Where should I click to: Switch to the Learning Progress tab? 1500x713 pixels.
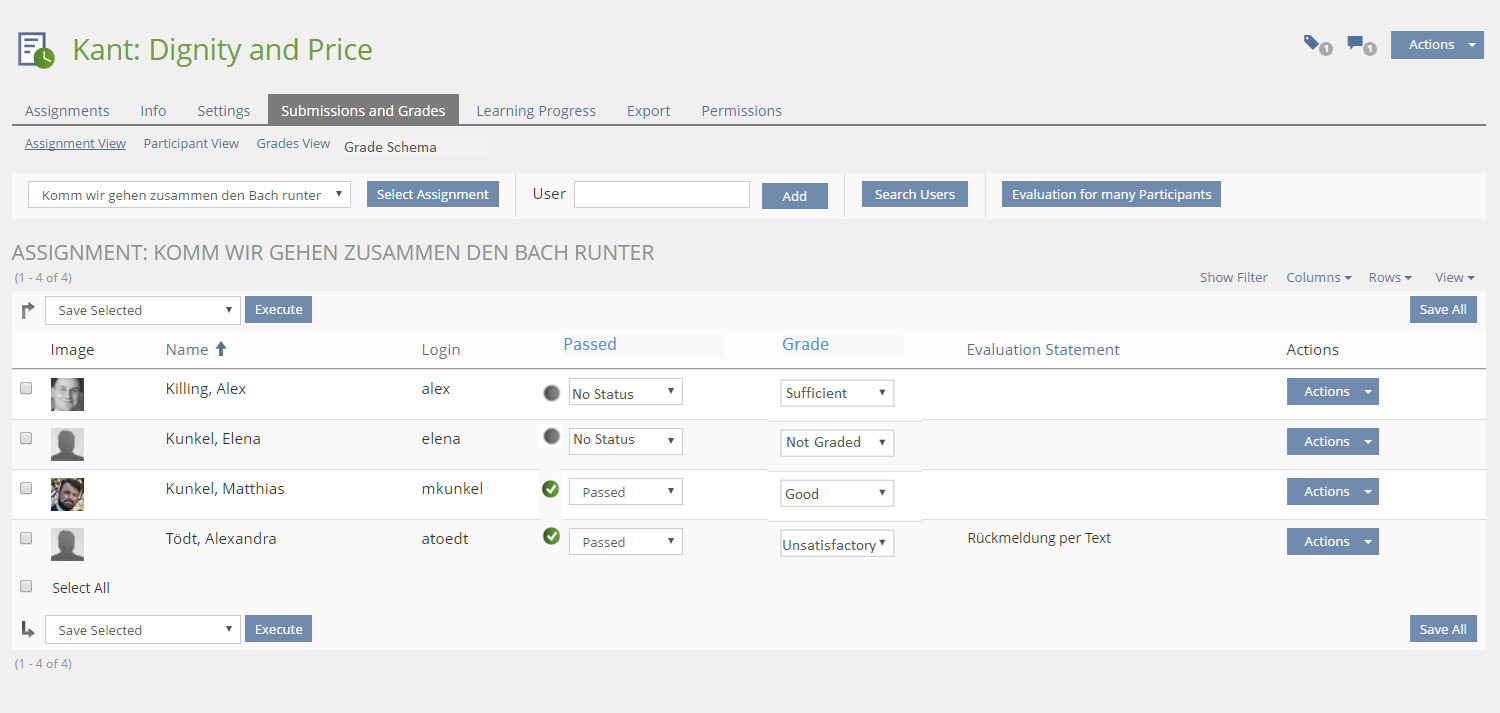pos(535,111)
